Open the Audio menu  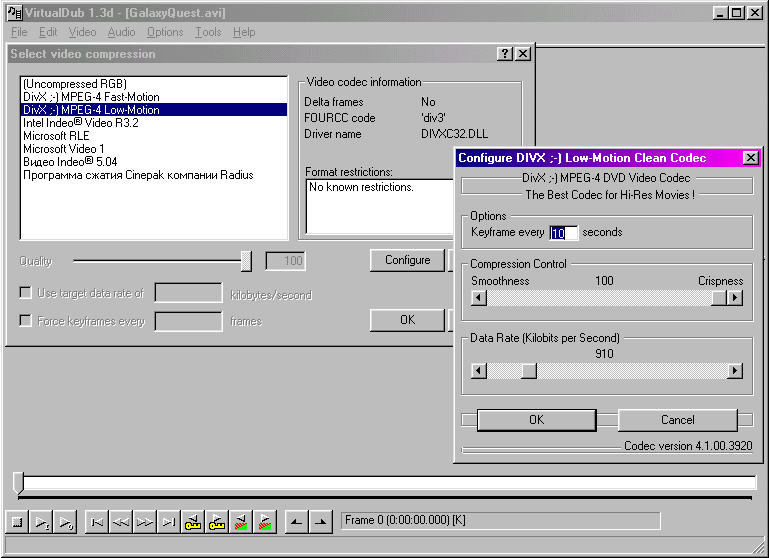tap(121, 32)
